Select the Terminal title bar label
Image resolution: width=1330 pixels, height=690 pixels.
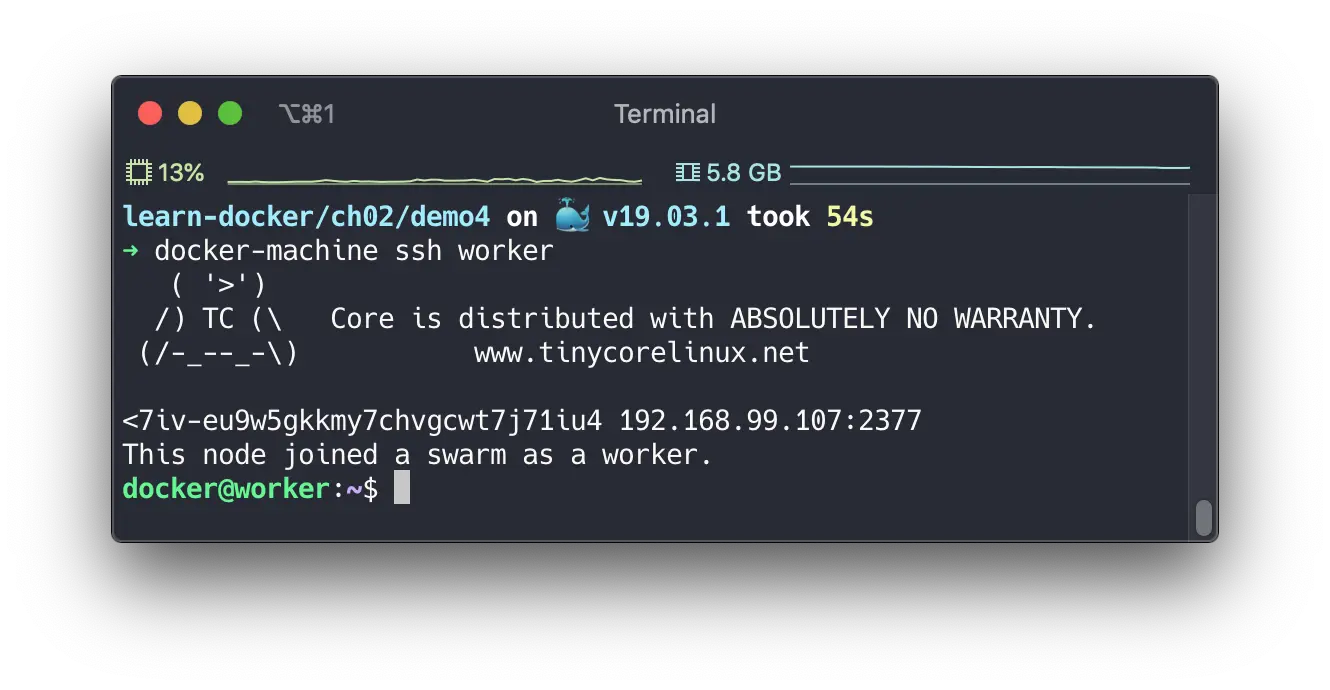tap(665, 113)
